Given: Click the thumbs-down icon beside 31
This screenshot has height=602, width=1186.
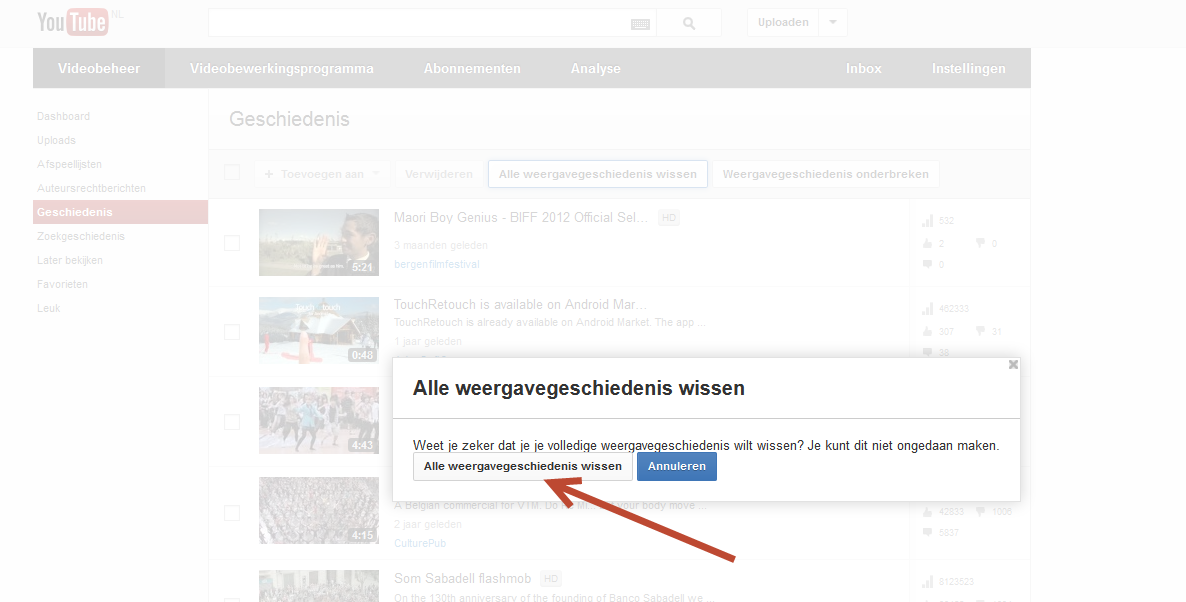Looking at the screenshot, I should pos(980,331).
